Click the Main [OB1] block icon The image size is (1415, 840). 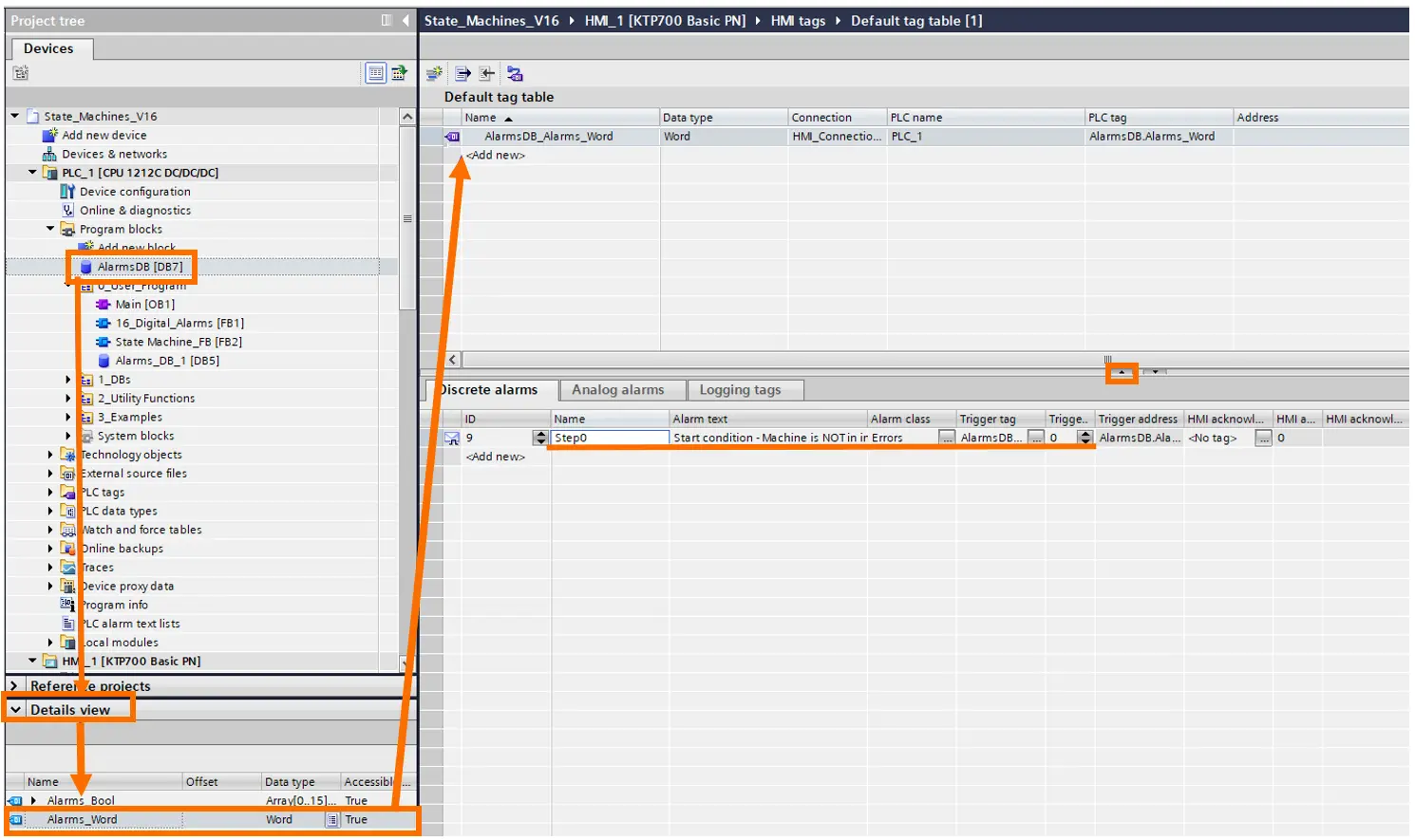104,305
